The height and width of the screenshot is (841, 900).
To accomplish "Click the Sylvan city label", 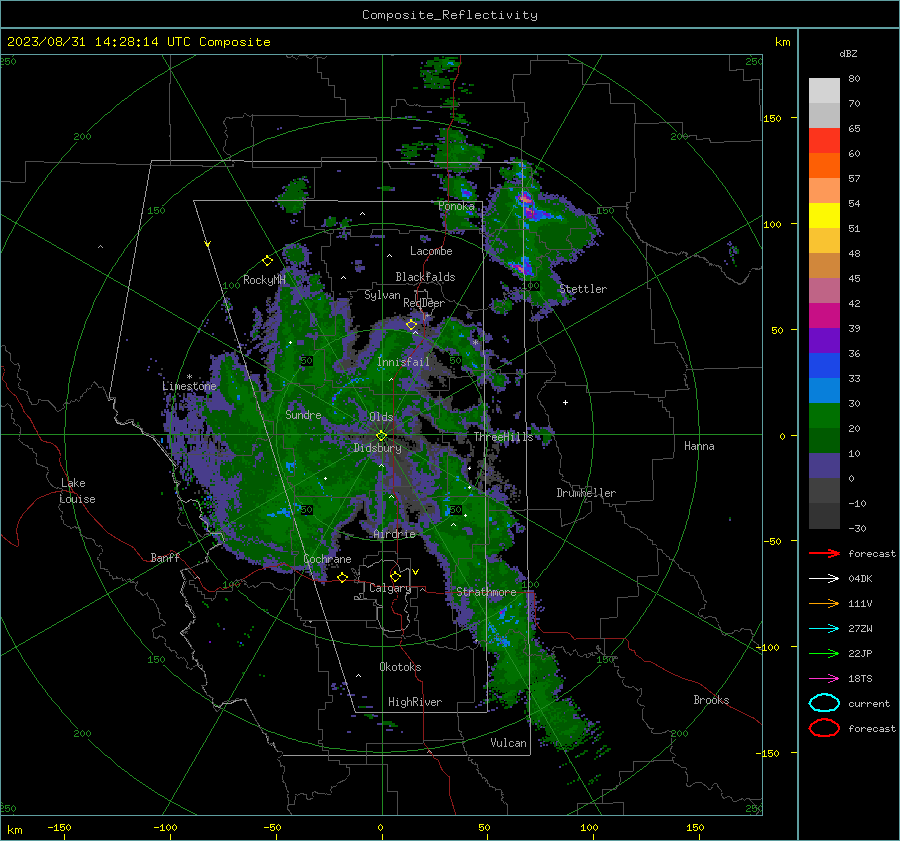I will pyautogui.click(x=382, y=295).
